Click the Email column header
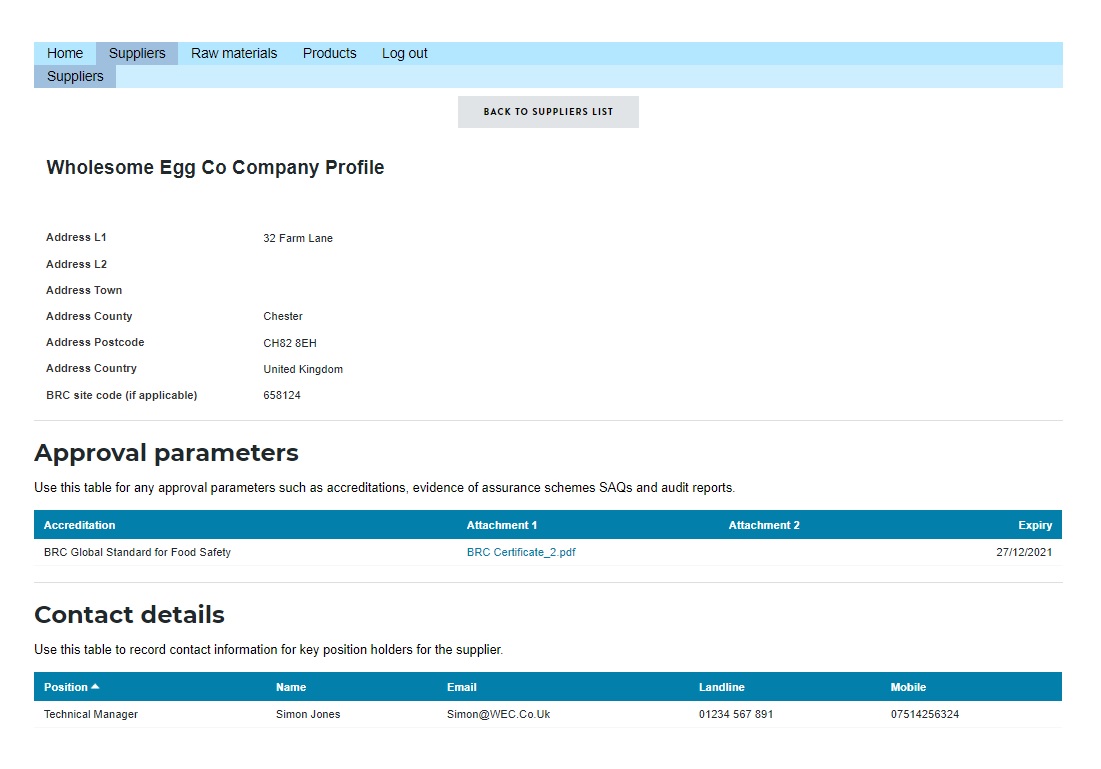 (x=461, y=687)
